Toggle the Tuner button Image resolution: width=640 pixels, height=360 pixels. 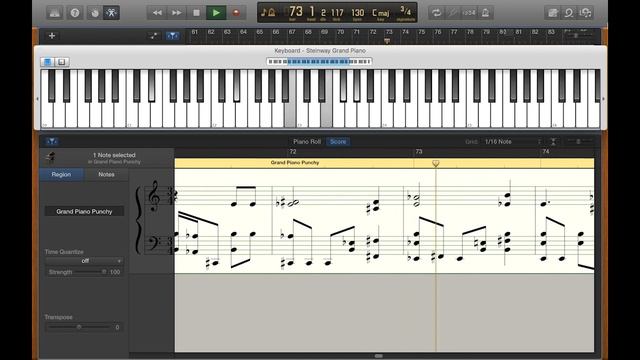point(453,13)
